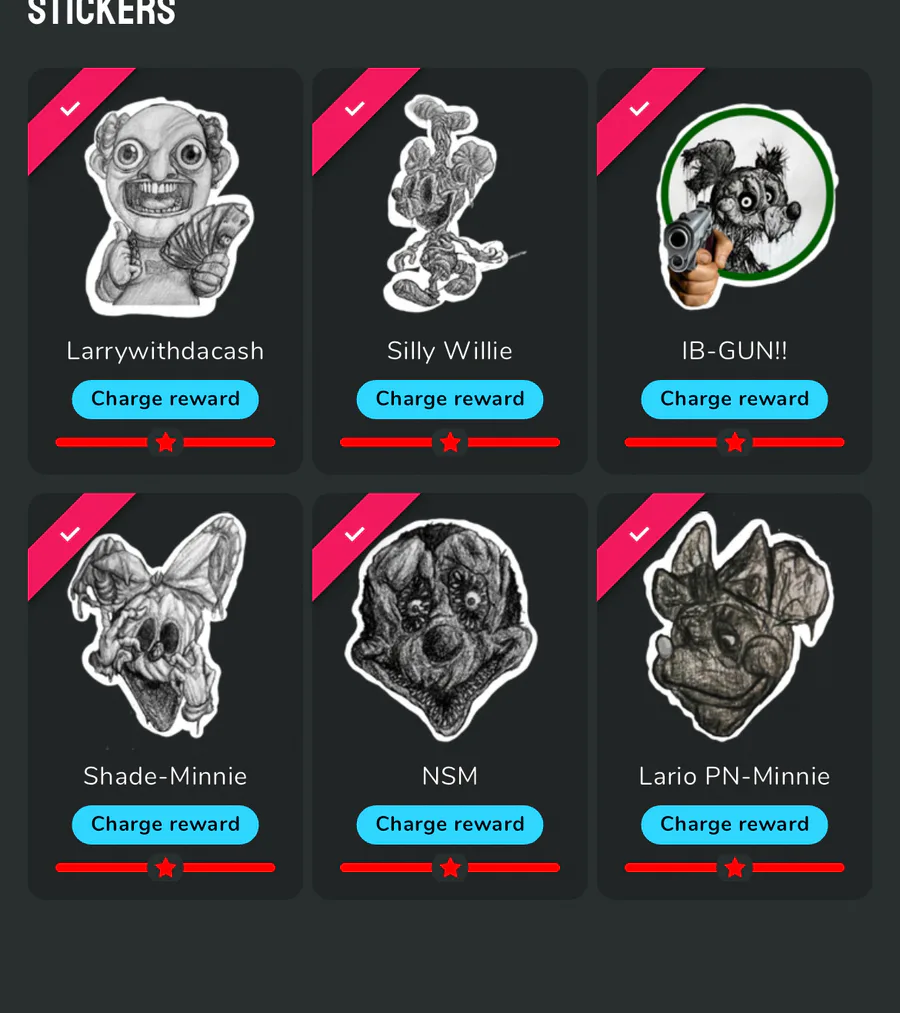Image resolution: width=900 pixels, height=1013 pixels.
Task: Select the red star under Shade-Minnie
Action: (165, 868)
